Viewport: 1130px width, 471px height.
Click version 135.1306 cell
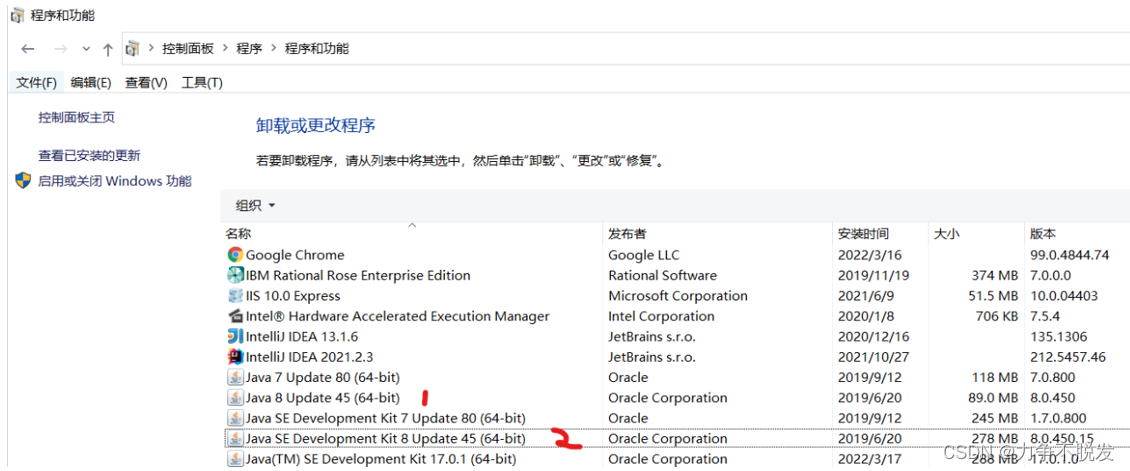[x=1059, y=336]
